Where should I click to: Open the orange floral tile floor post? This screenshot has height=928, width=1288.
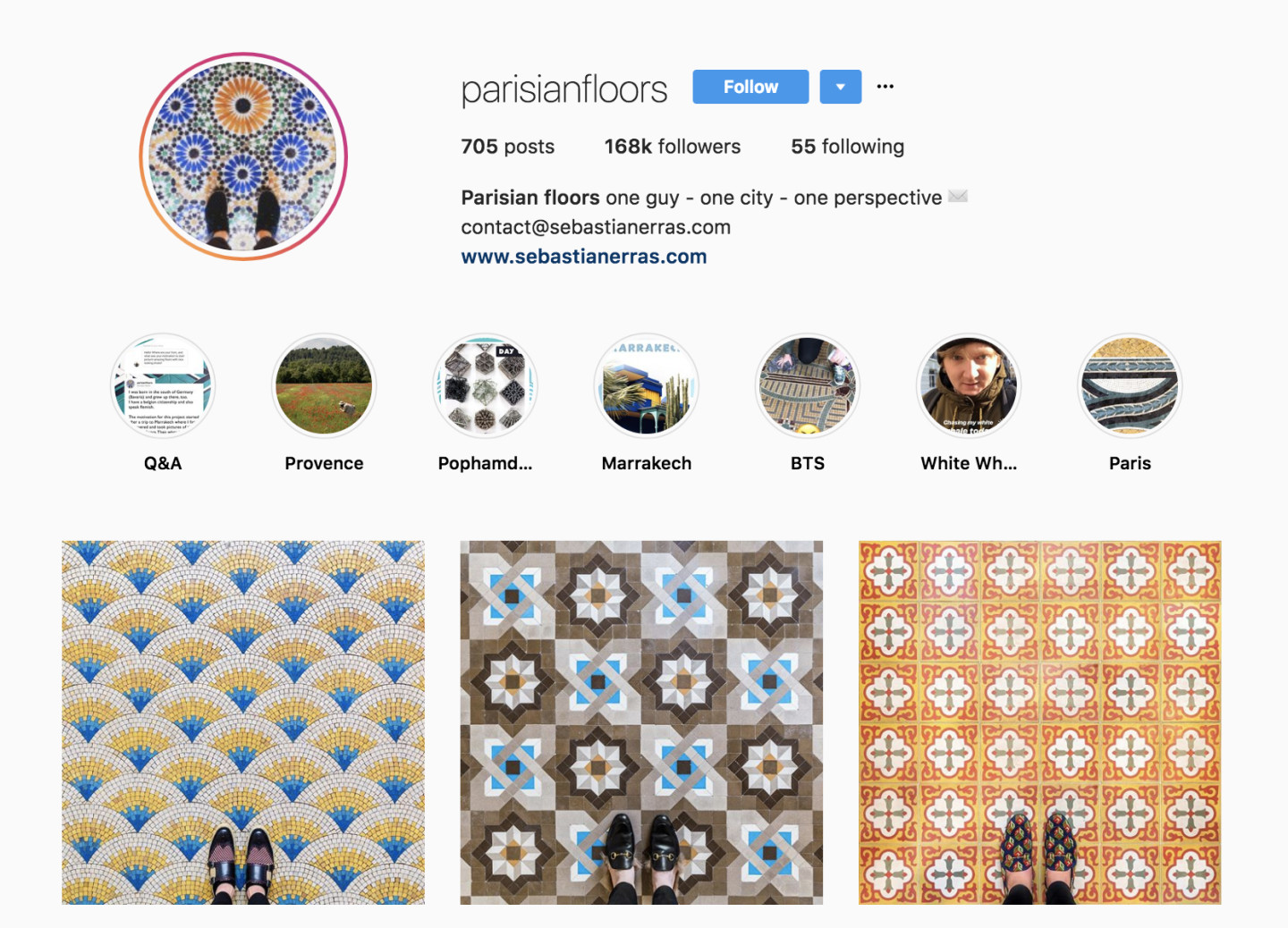(x=1040, y=722)
